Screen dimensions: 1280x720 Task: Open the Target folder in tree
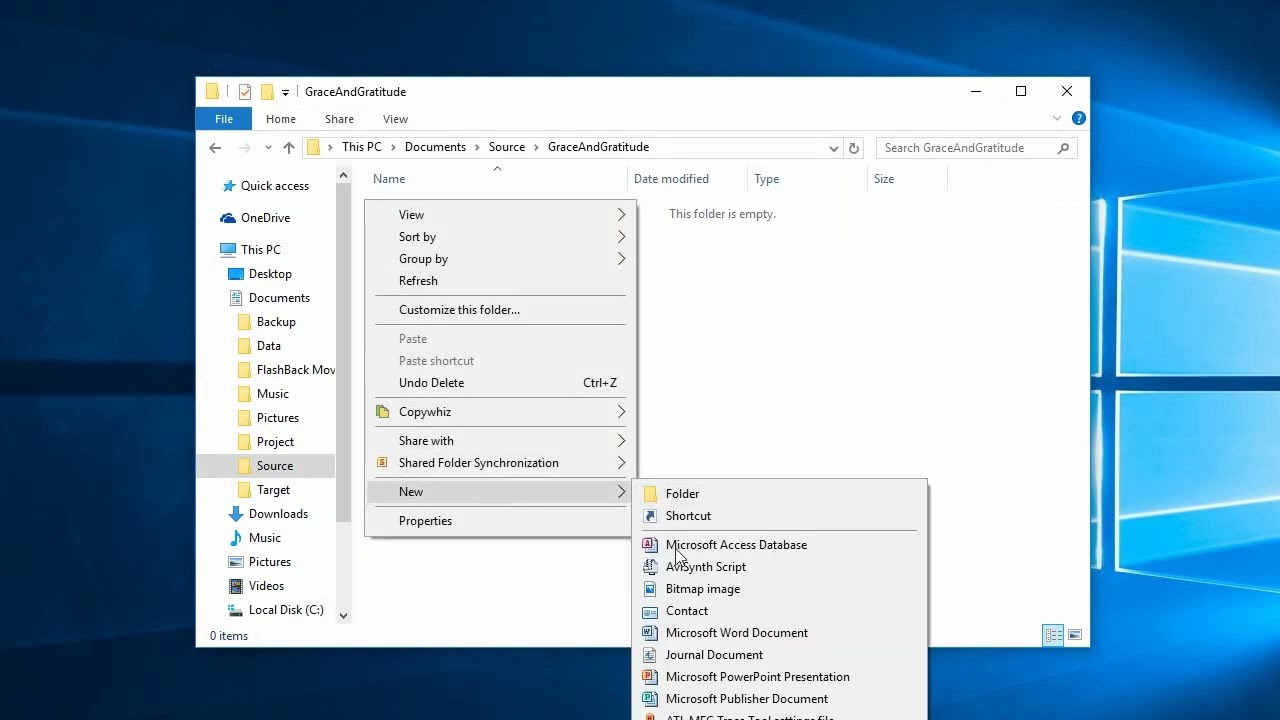pyautogui.click(x=273, y=490)
